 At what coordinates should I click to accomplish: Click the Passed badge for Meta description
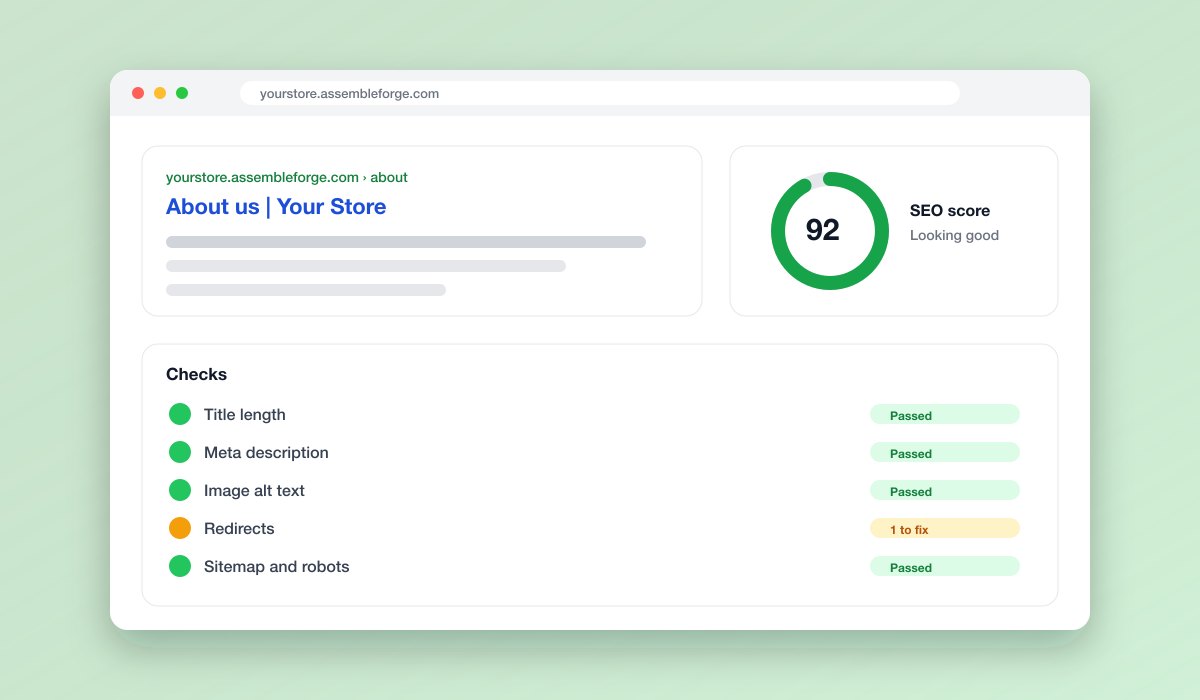pos(945,452)
